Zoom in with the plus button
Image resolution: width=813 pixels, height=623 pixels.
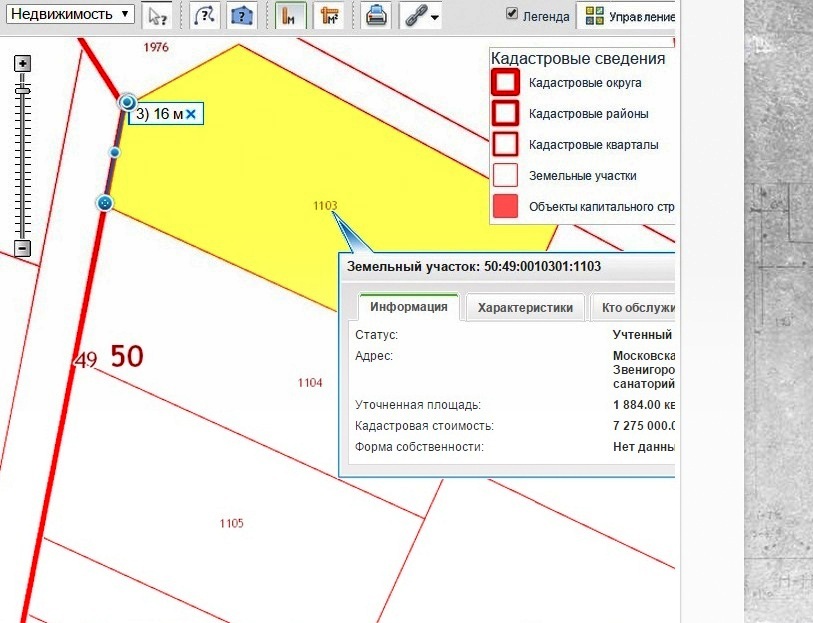23,63
